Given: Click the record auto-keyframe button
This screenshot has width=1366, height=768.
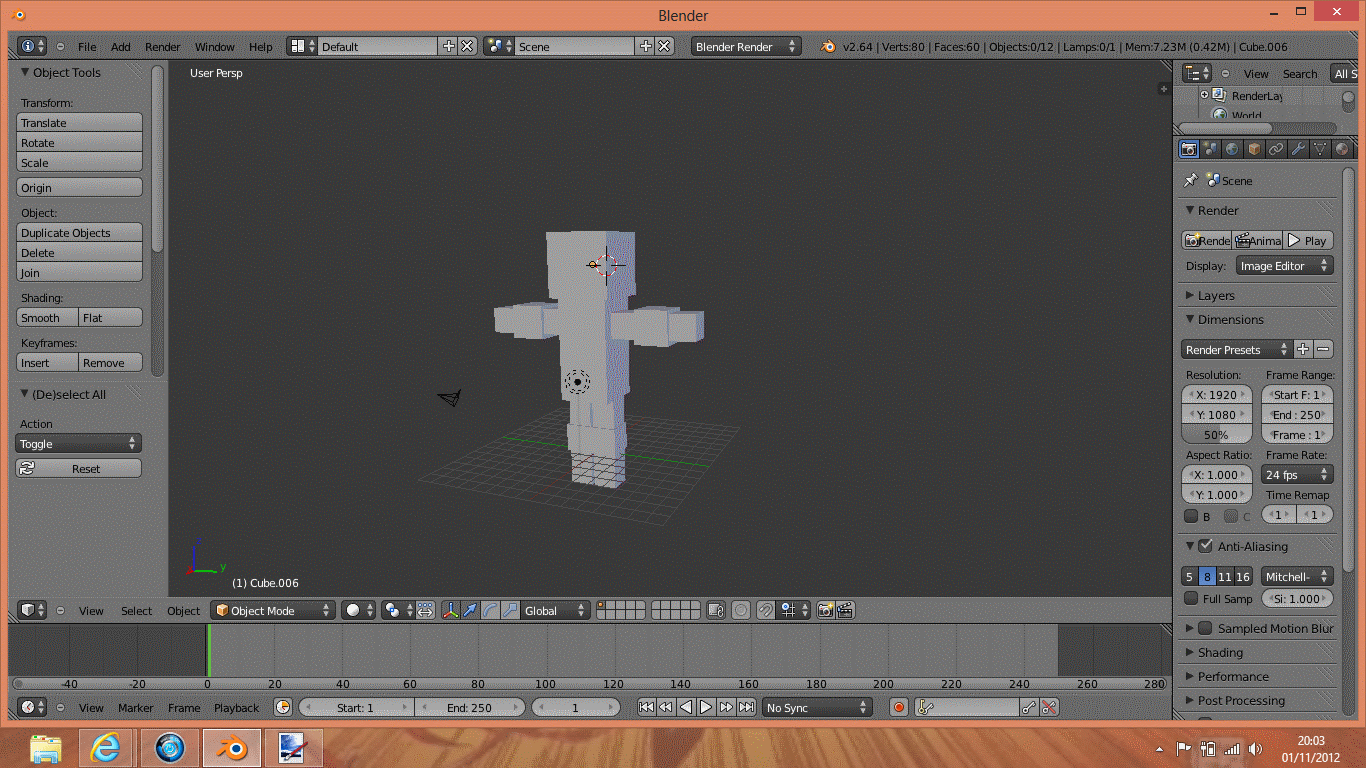Looking at the screenshot, I should [x=898, y=708].
